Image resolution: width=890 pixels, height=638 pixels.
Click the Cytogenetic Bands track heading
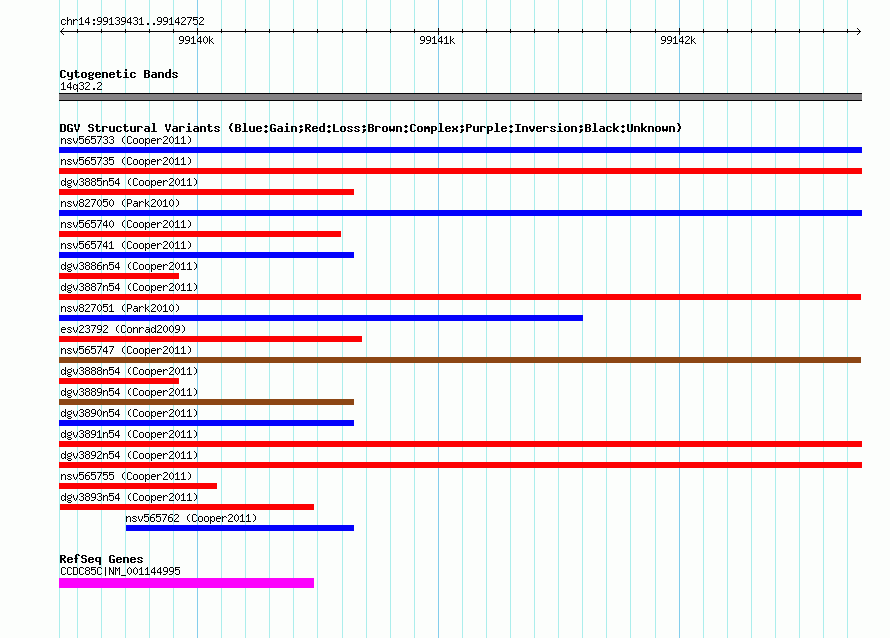[x=119, y=74]
